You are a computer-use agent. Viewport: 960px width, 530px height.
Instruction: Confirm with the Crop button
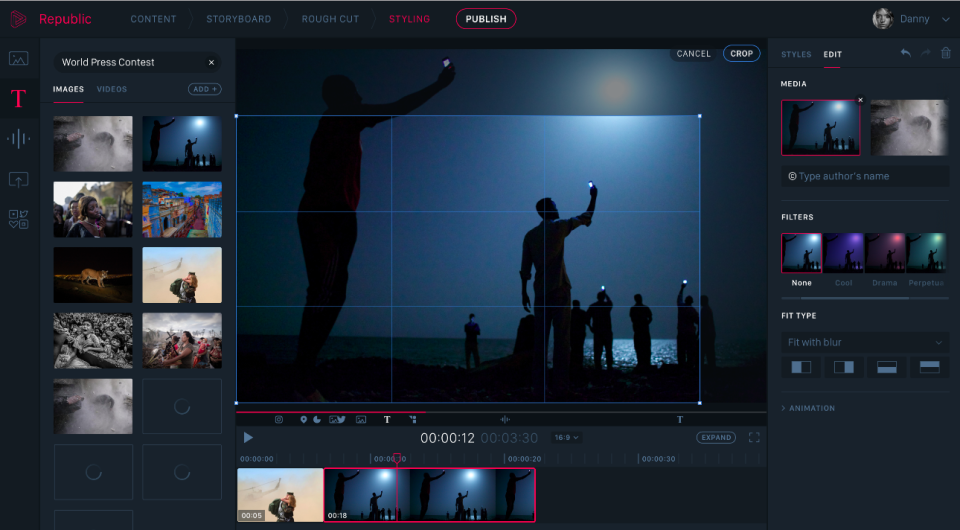tap(741, 54)
